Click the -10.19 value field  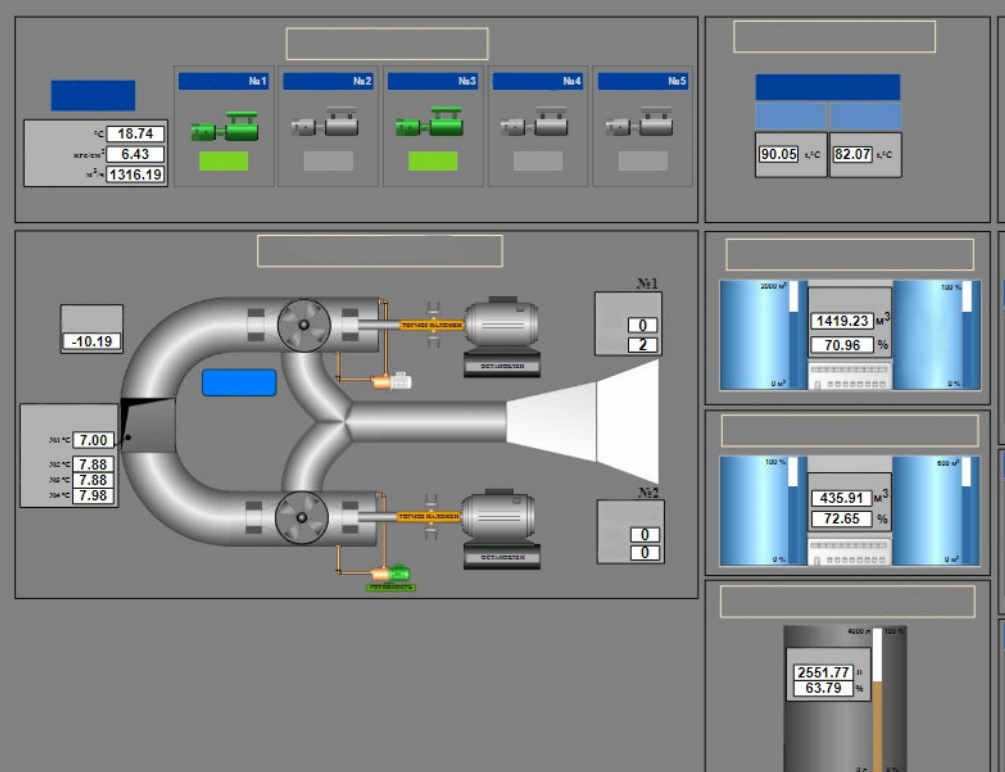coord(92,342)
